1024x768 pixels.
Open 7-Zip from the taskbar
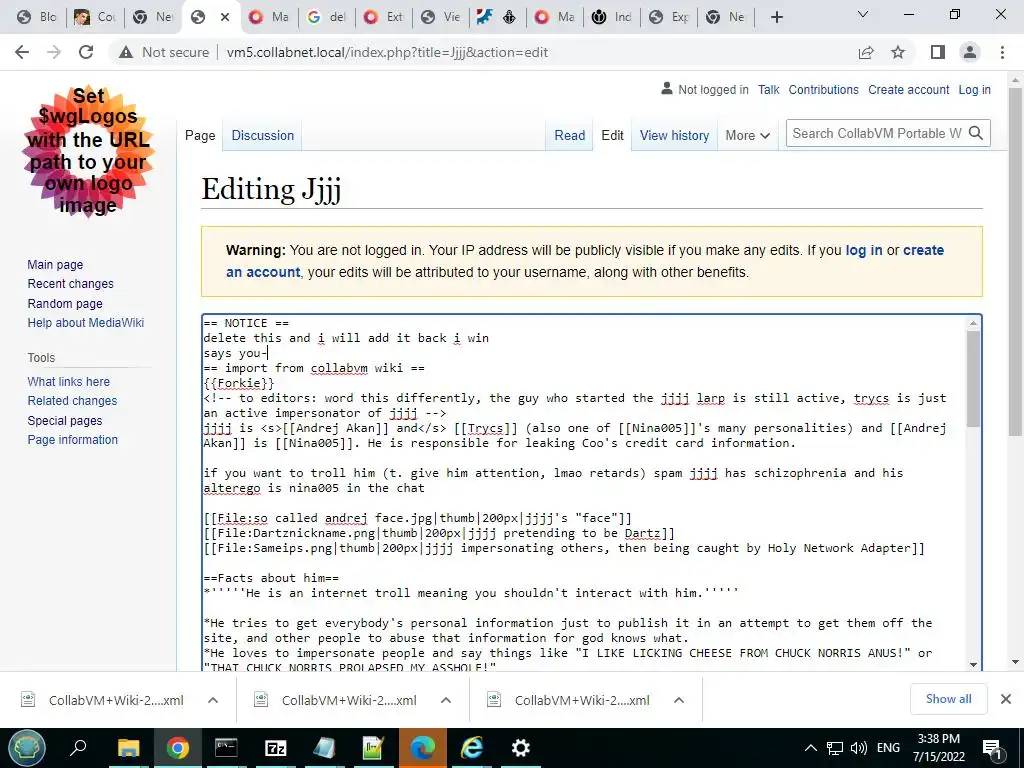[x=276, y=748]
